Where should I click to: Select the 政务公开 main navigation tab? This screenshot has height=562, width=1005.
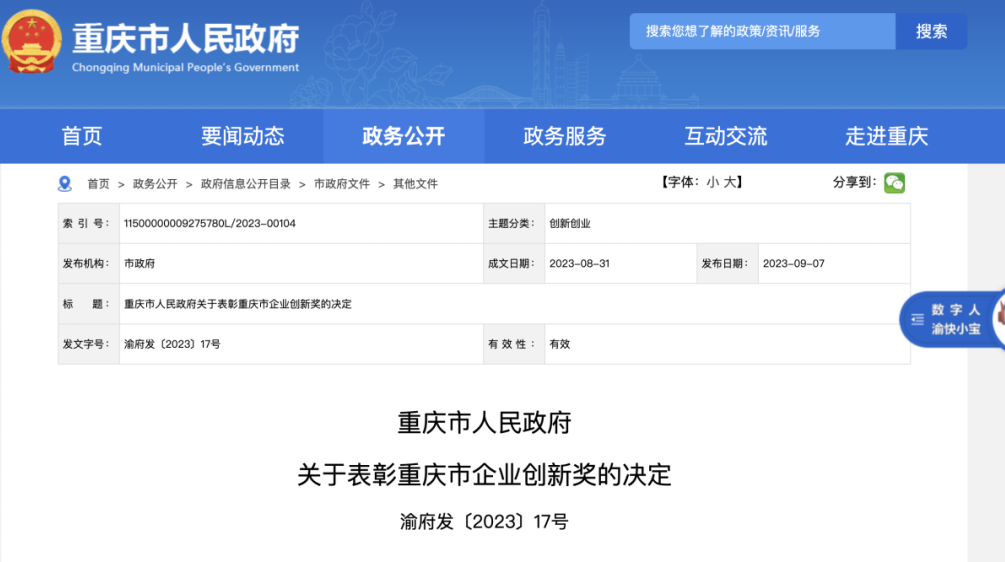point(403,136)
